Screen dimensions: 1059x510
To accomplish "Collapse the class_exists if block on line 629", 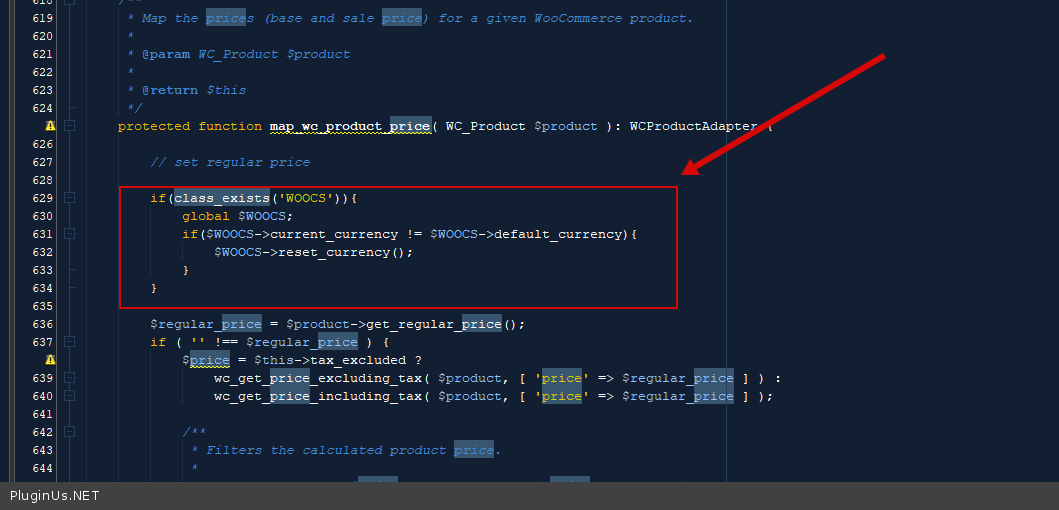I will [69, 198].
